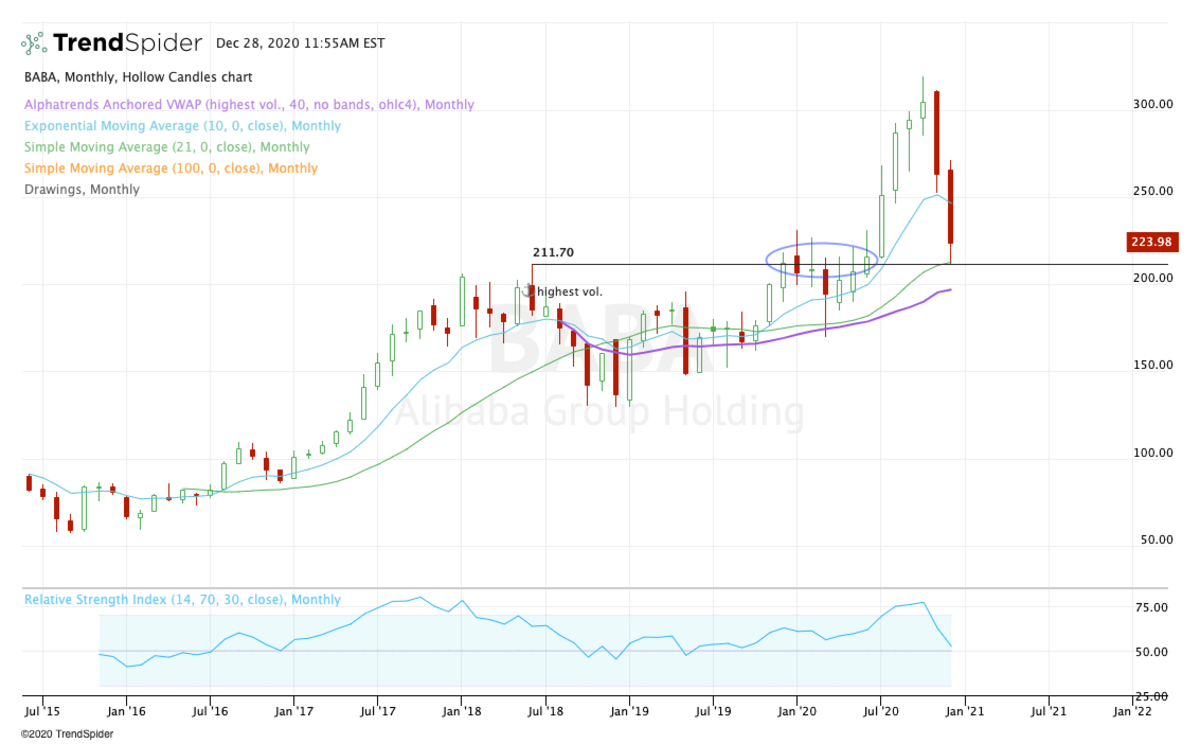
Task: Click the Jan '17 date axis label
Action: (x=294, y=711)
